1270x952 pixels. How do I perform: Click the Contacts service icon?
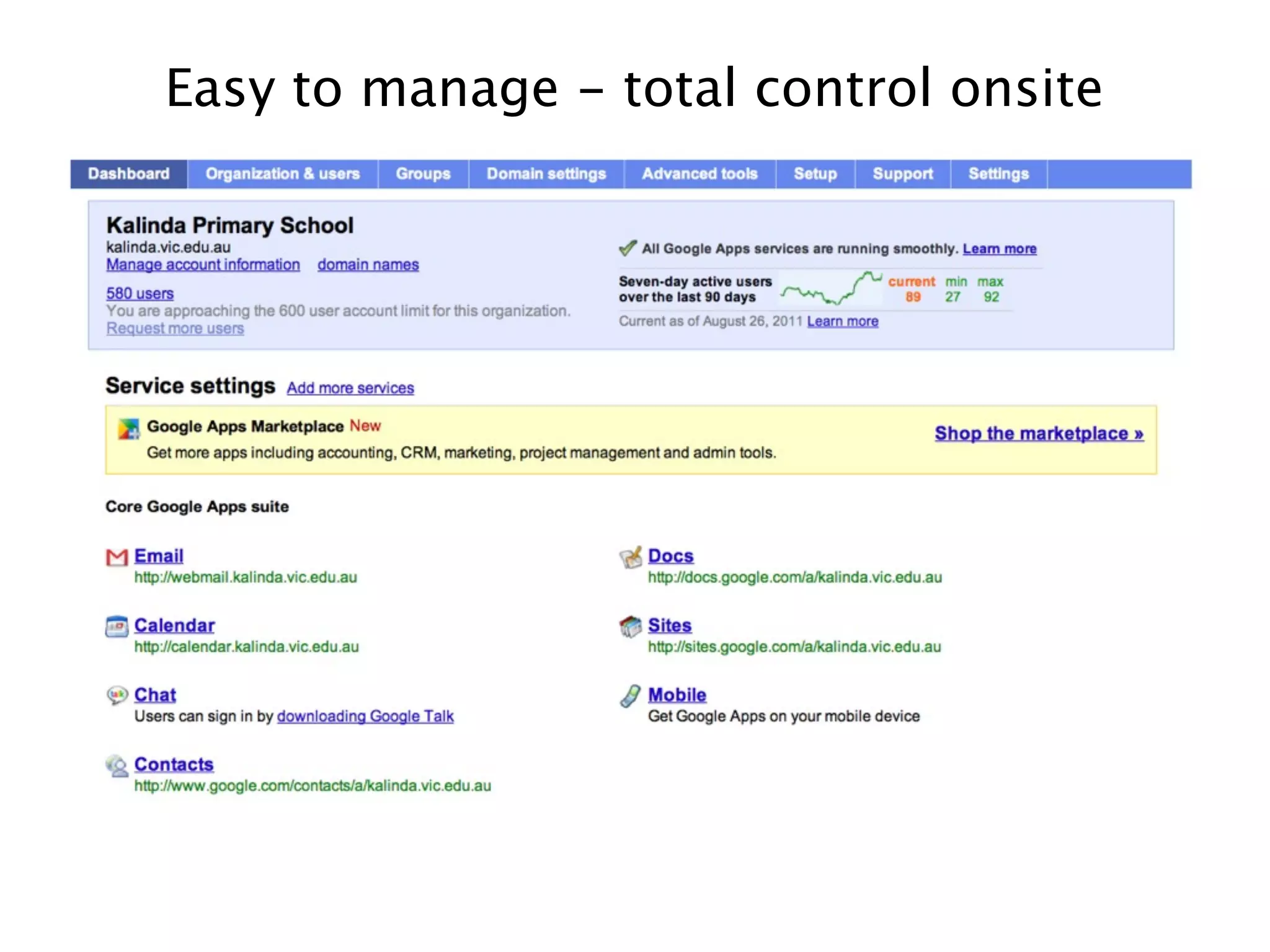117,765
